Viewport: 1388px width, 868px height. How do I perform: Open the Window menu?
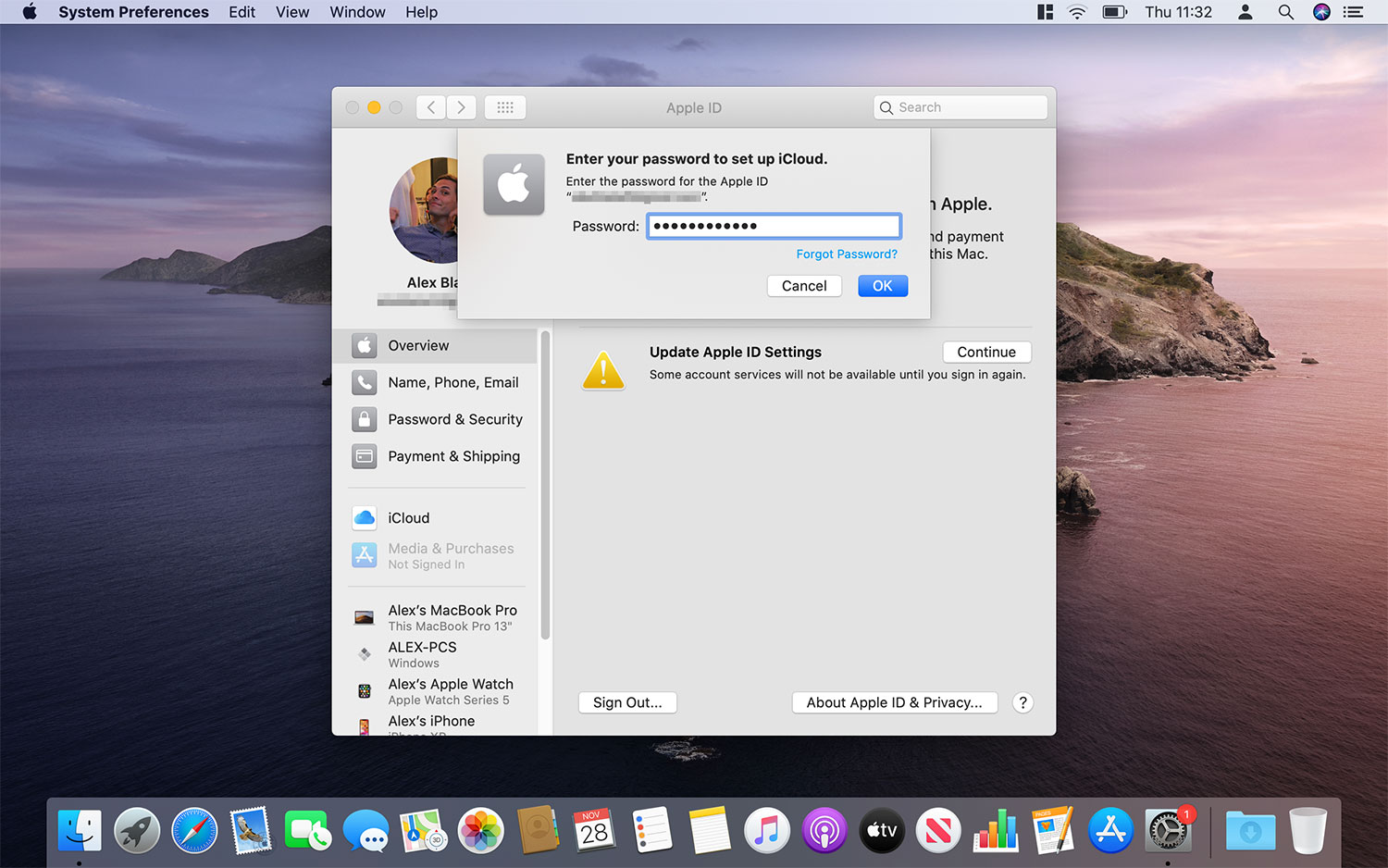click(357, 12)
